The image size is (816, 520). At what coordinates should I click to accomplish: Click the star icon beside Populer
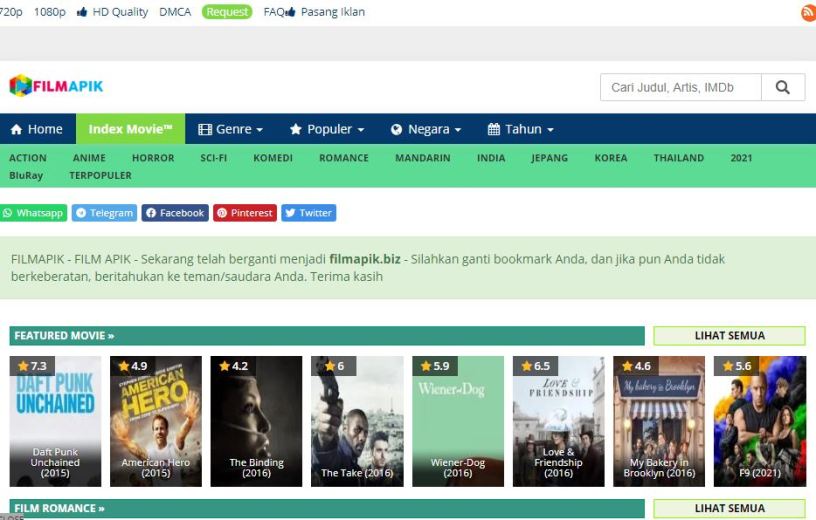[296, 129]
